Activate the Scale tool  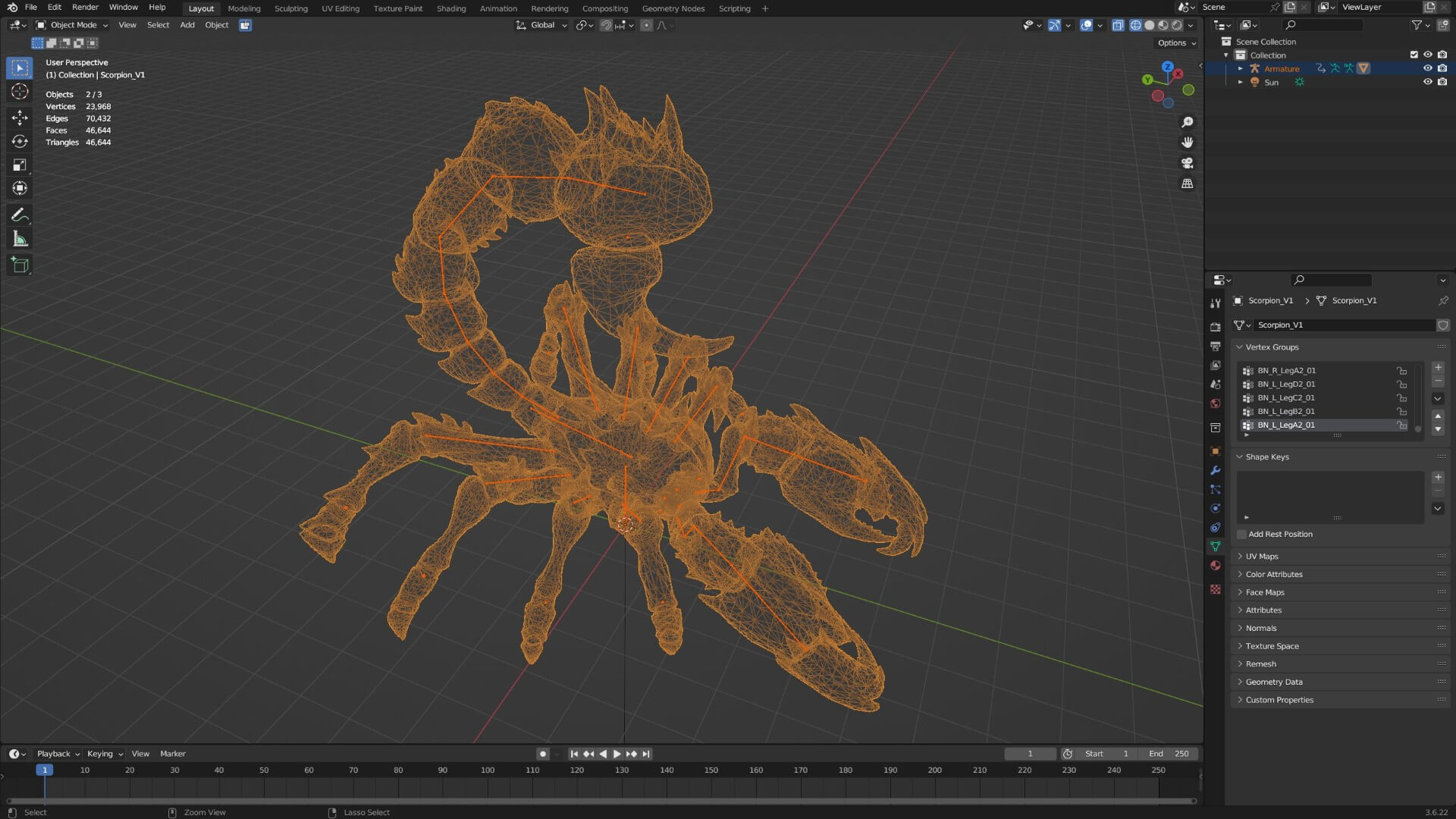point(20,165)
